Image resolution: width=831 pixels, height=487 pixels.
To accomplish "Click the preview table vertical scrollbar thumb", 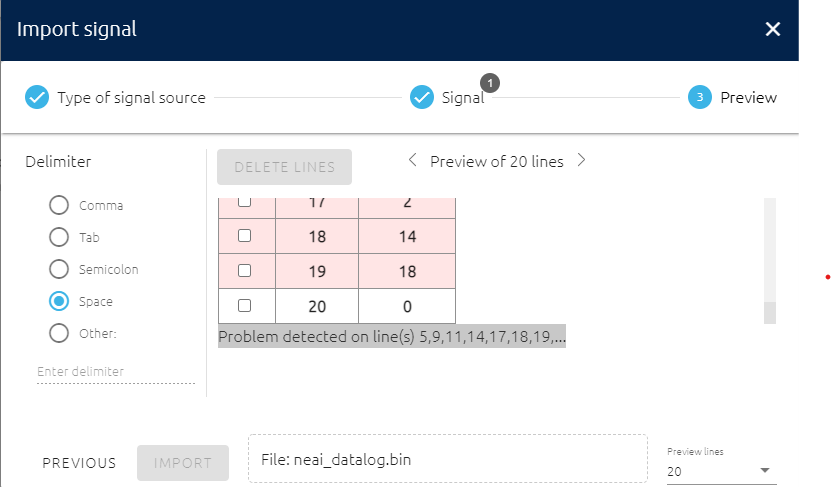I will pos(770,313).
